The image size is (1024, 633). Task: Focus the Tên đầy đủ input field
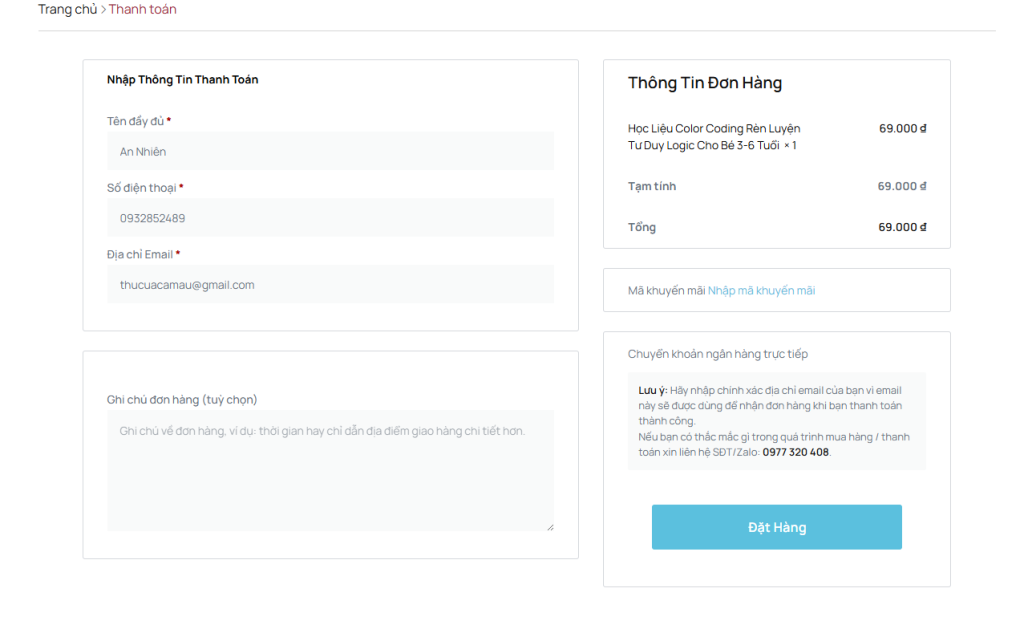click(x=330, y=151)
